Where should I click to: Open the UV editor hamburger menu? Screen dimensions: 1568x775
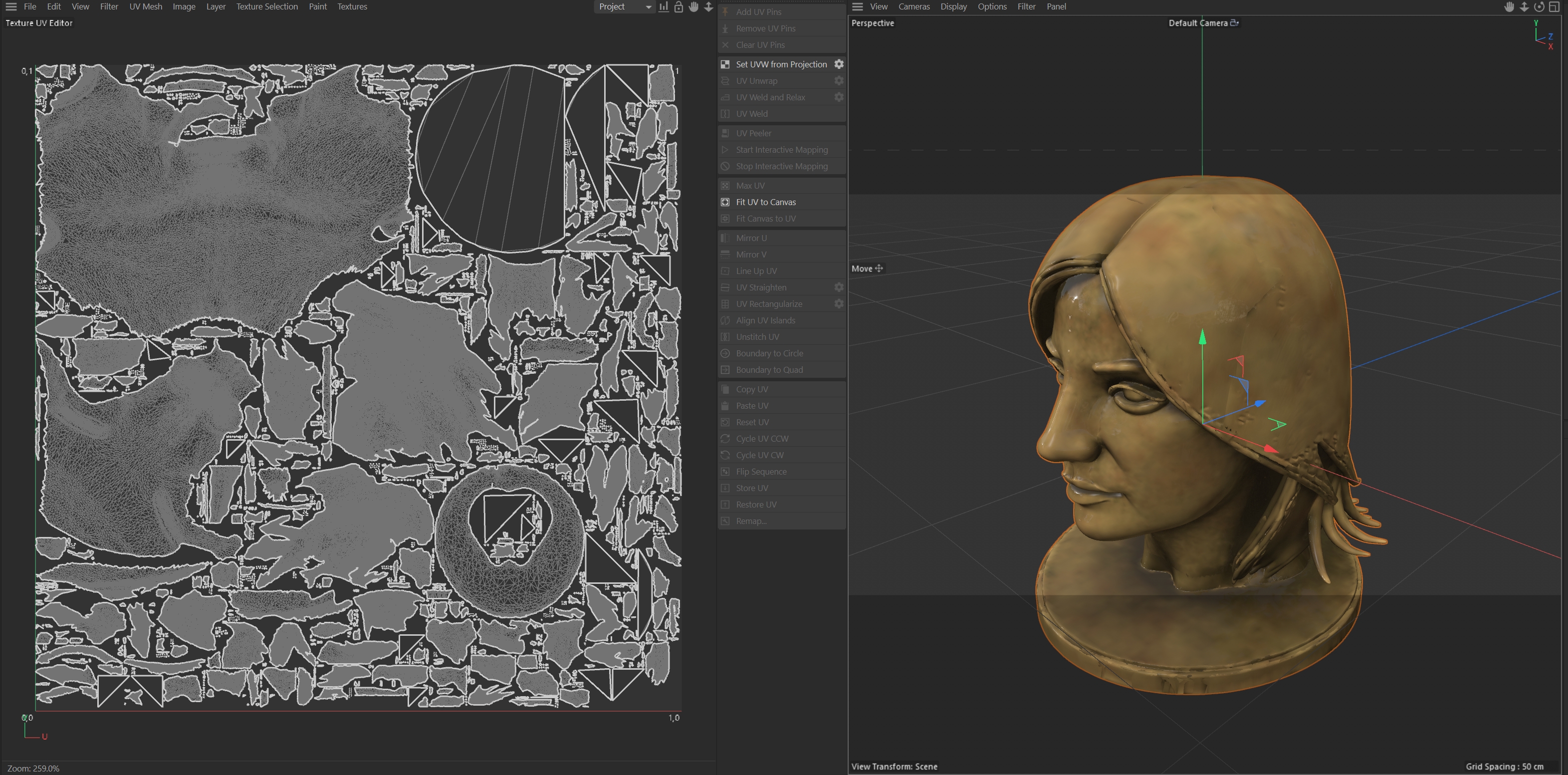point(11,6)
